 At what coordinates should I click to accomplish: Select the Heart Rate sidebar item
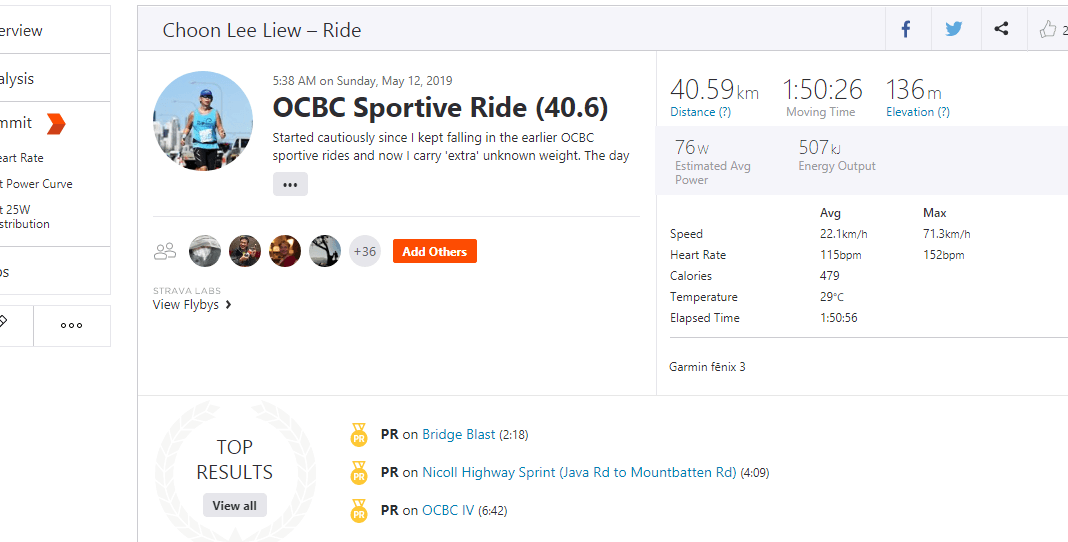pos(20,158)
